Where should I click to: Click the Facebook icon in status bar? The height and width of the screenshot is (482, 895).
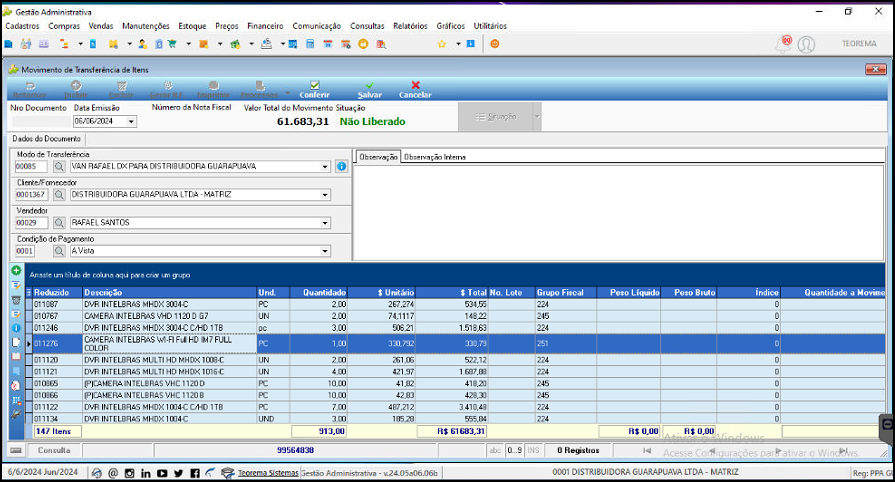coord(195,473)
